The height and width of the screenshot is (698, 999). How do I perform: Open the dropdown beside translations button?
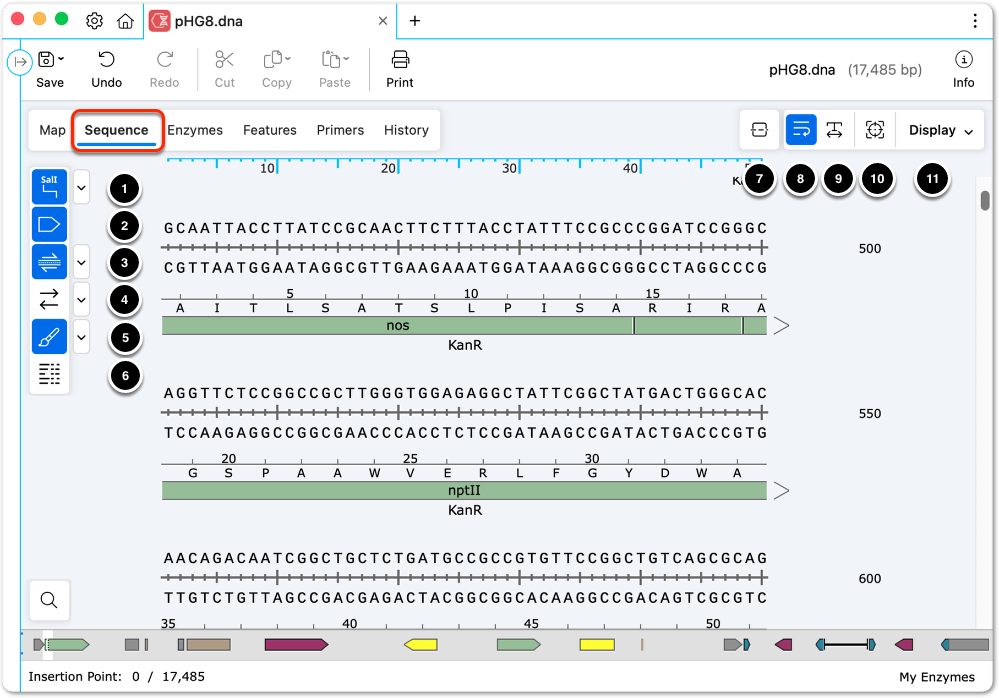pyautogui.click(x=82, y=262)
